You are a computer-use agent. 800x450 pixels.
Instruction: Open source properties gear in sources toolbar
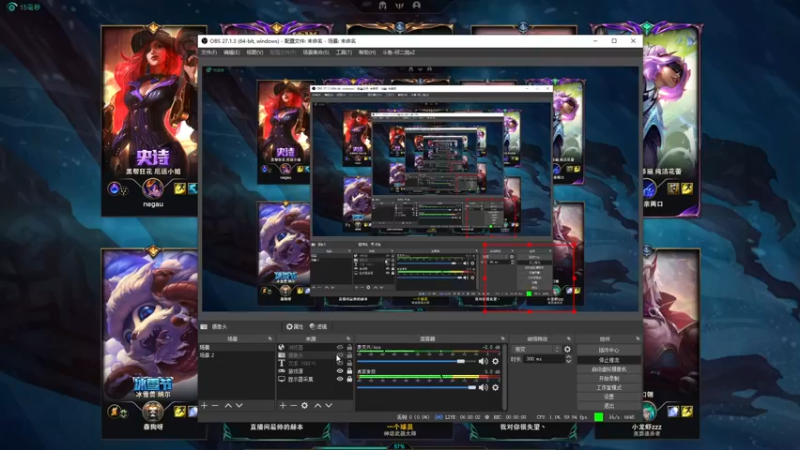pyautogui.click(x=305, y=406)
